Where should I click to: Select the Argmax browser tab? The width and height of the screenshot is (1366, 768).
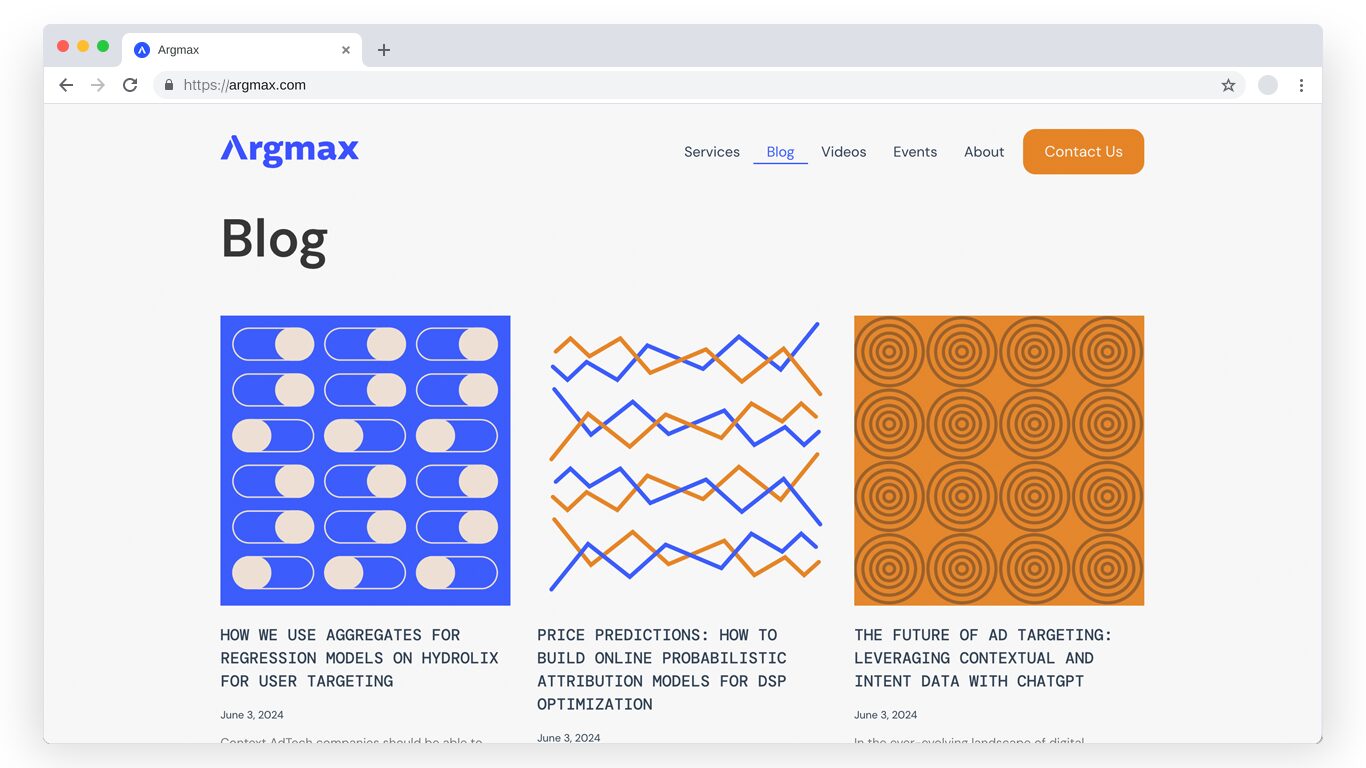pyautogui.click(x=243, y=50)
